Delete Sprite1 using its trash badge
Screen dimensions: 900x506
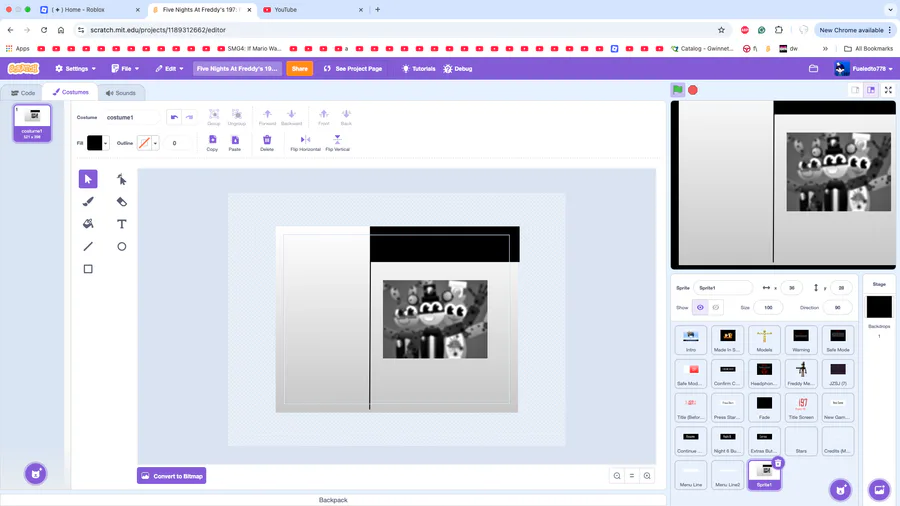pos(778,463)
